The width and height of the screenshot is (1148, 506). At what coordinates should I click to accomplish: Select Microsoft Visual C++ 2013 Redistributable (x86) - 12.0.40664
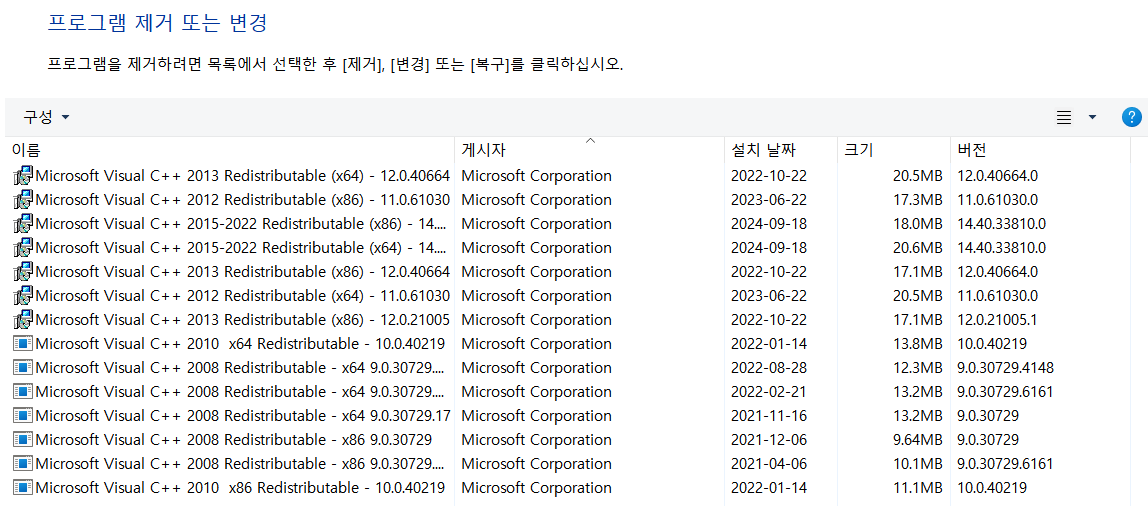pos(242,272)
